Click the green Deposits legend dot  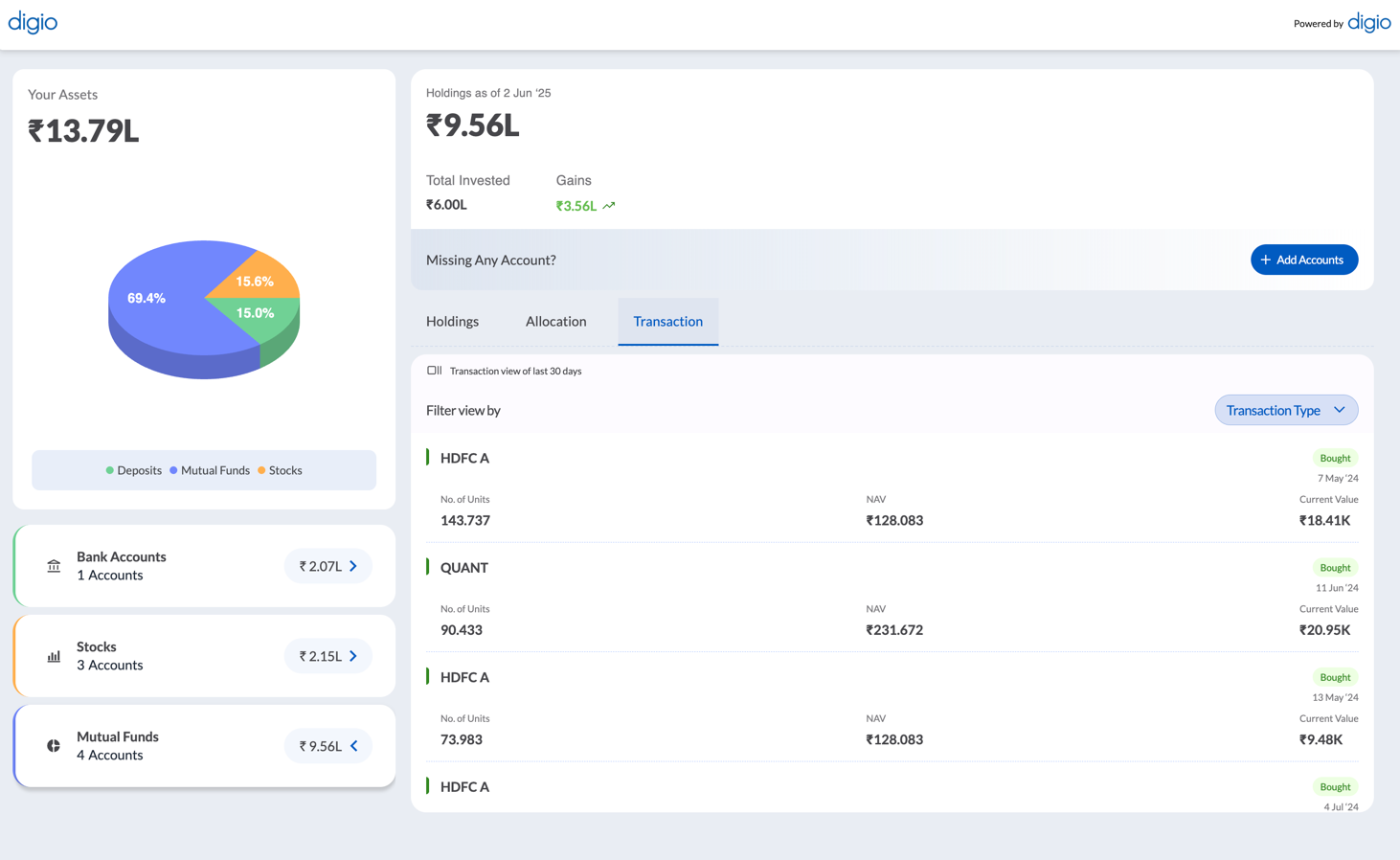click(x=109, y=470)
